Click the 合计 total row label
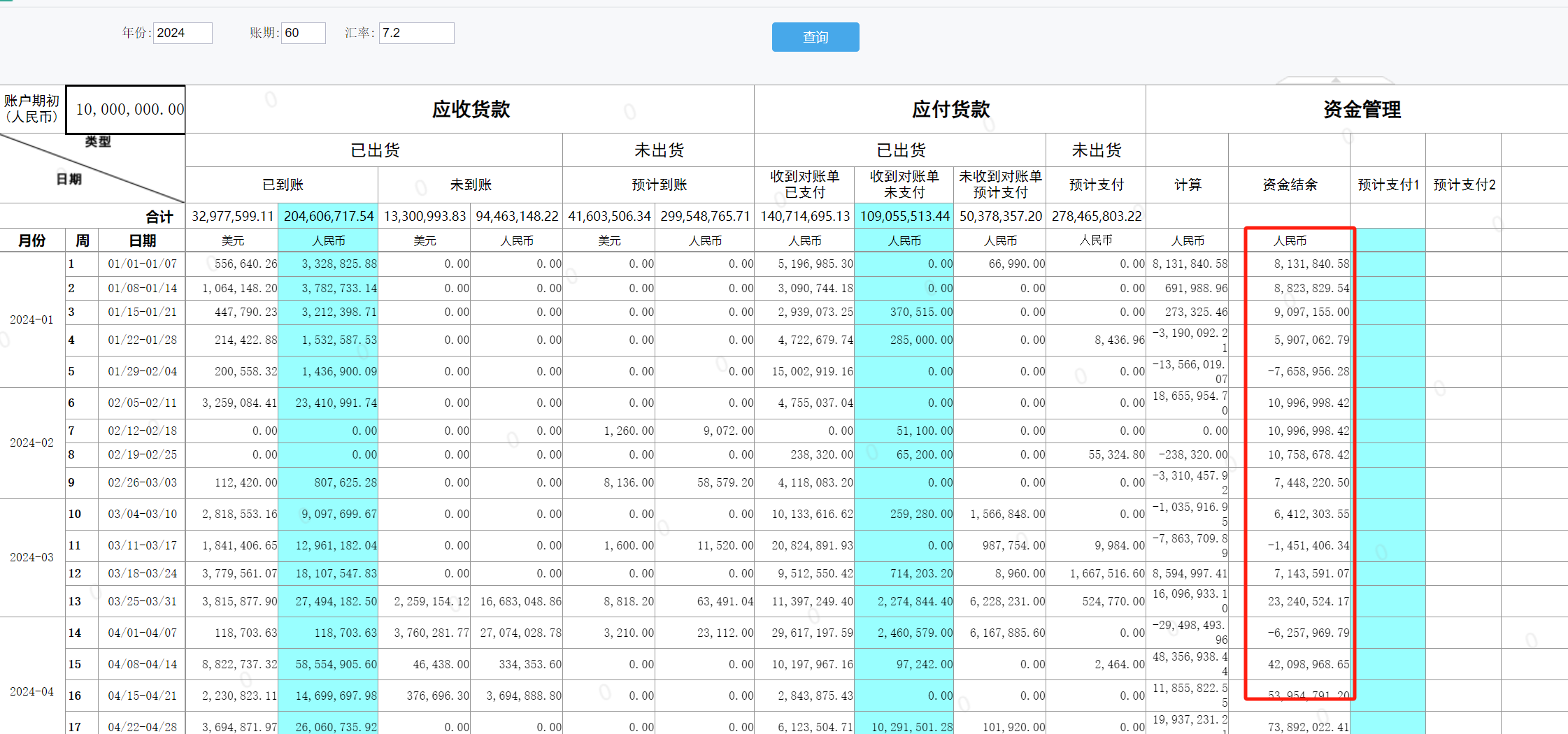Screen dimensions: 1568x734 (159, 217)
